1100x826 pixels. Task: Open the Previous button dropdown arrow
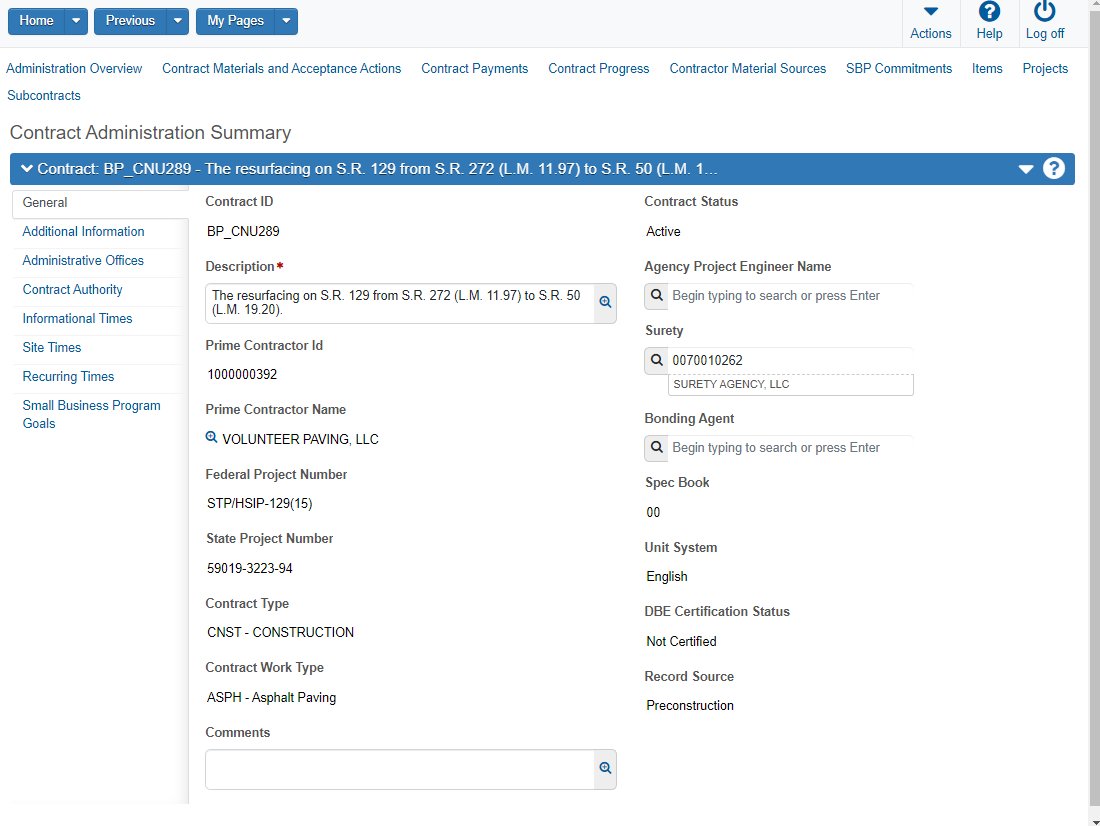click(x=176, y=21)
